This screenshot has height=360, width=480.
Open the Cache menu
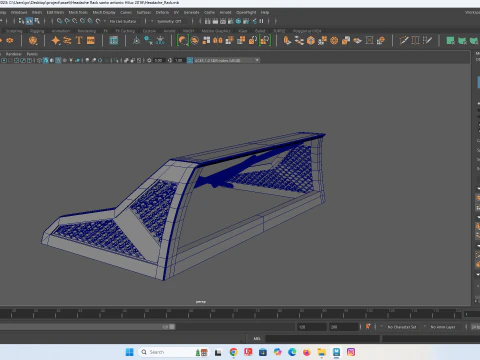point(209,12)
